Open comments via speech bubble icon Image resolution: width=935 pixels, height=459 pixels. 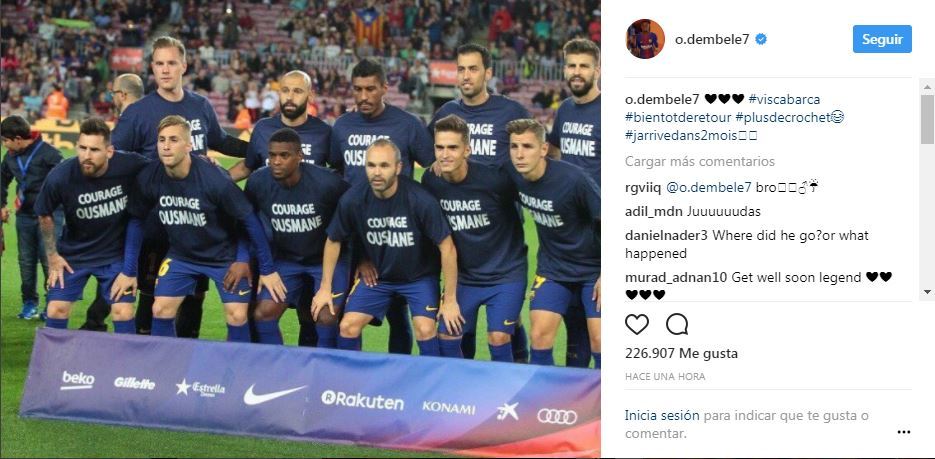click(x=677, y=324)
